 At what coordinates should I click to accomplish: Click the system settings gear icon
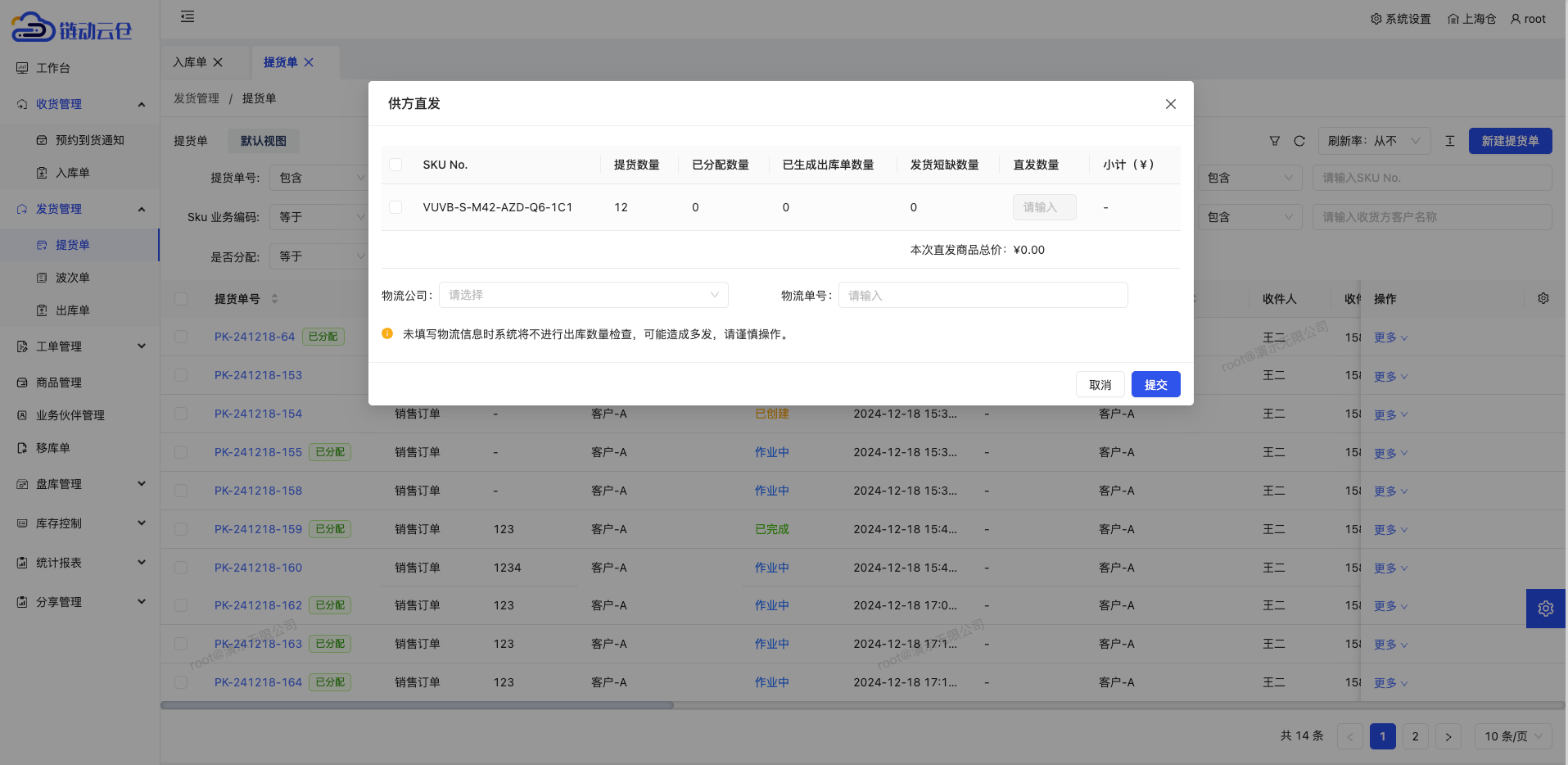click(1376, 19)
